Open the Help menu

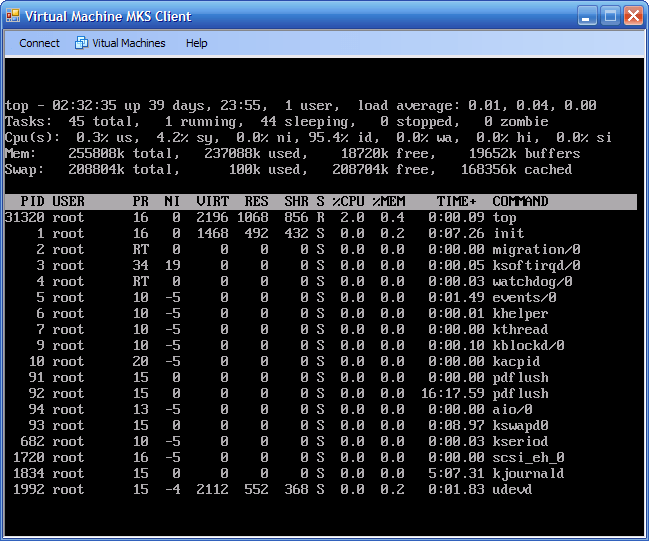coord(197,43)
